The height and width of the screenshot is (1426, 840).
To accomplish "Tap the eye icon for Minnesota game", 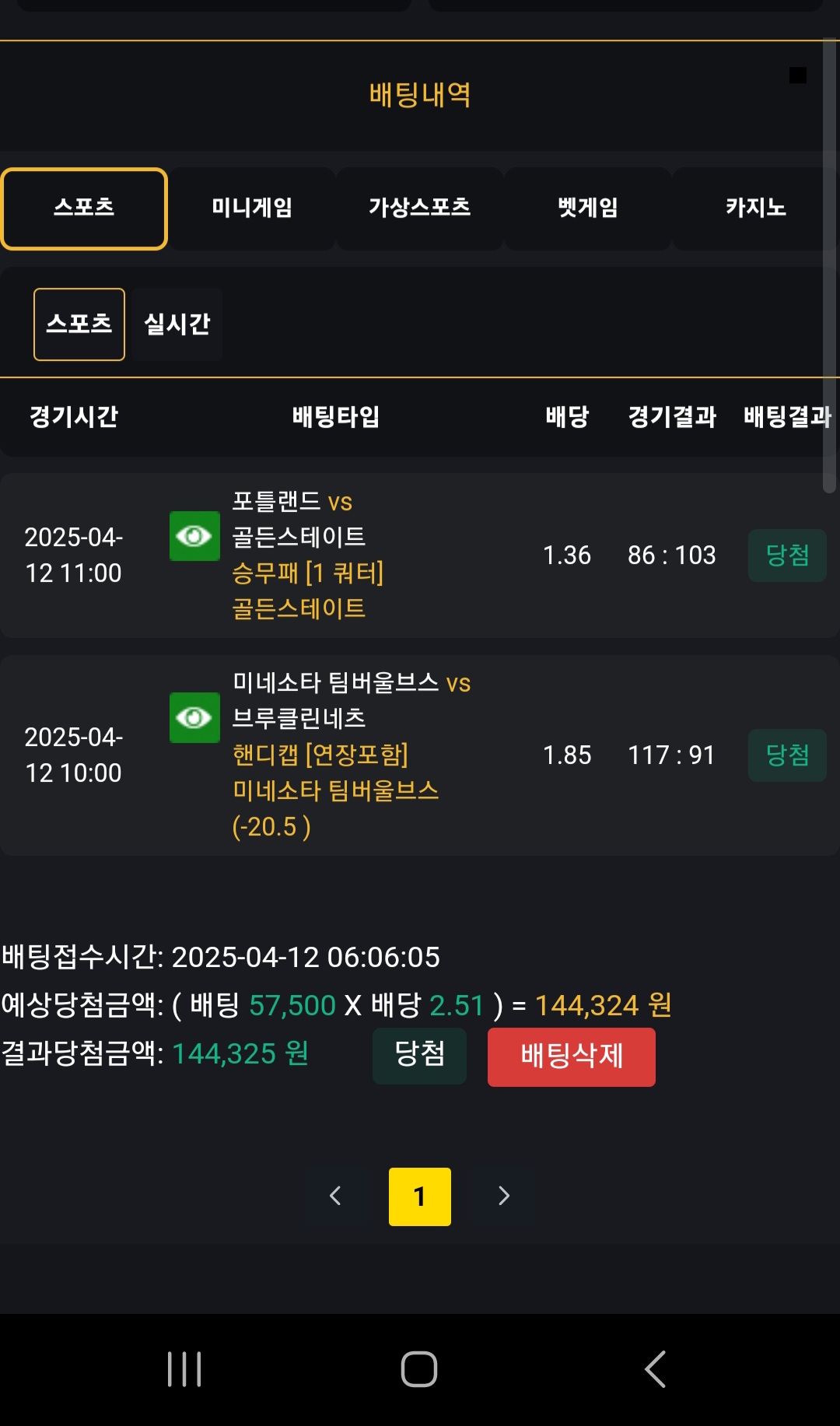I will click(194, 717).
